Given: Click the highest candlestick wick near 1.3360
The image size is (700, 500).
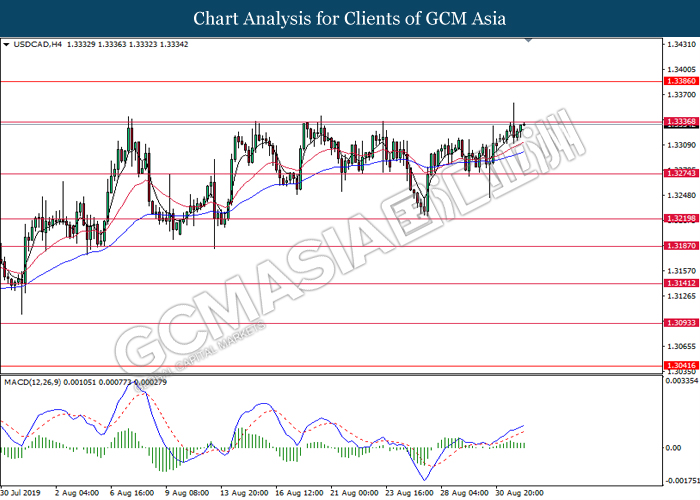Looking at the screenshot, I should click(x=514, y=106).
